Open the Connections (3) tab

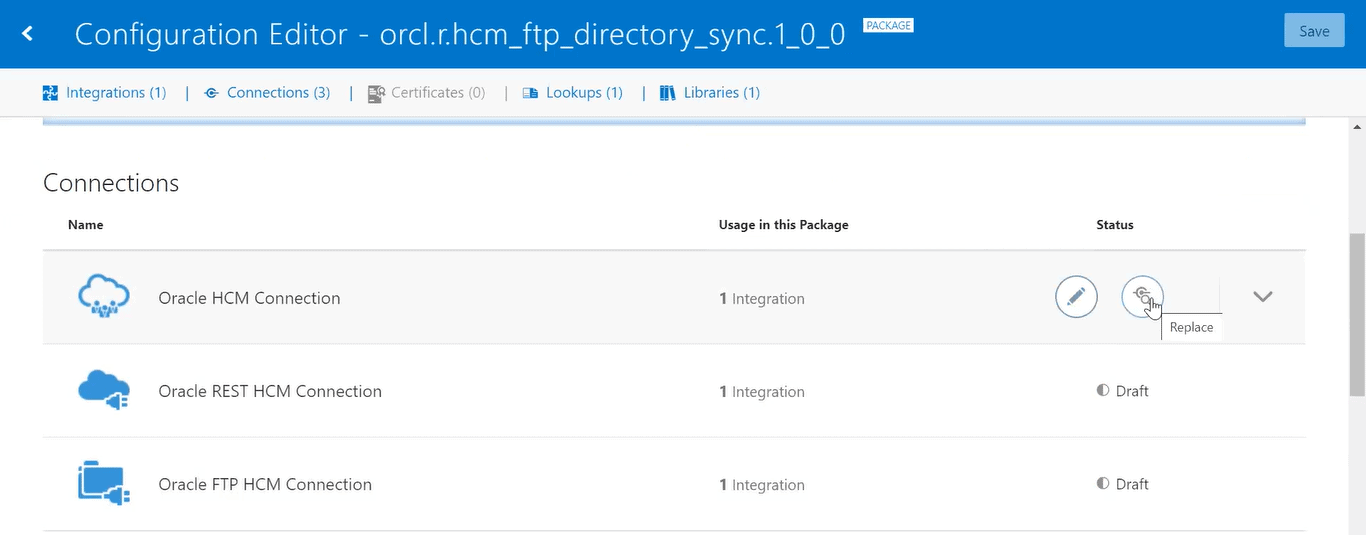click(x=278, y=93)
